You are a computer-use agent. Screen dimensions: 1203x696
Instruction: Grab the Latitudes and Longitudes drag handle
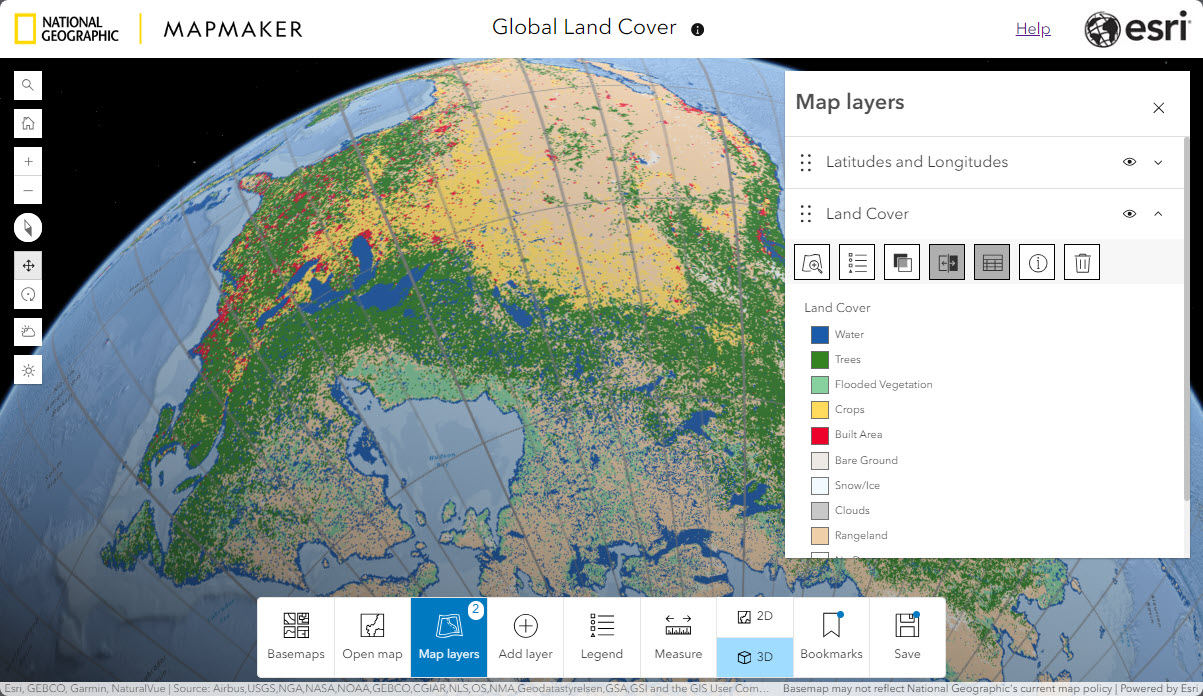pos(806,162)
